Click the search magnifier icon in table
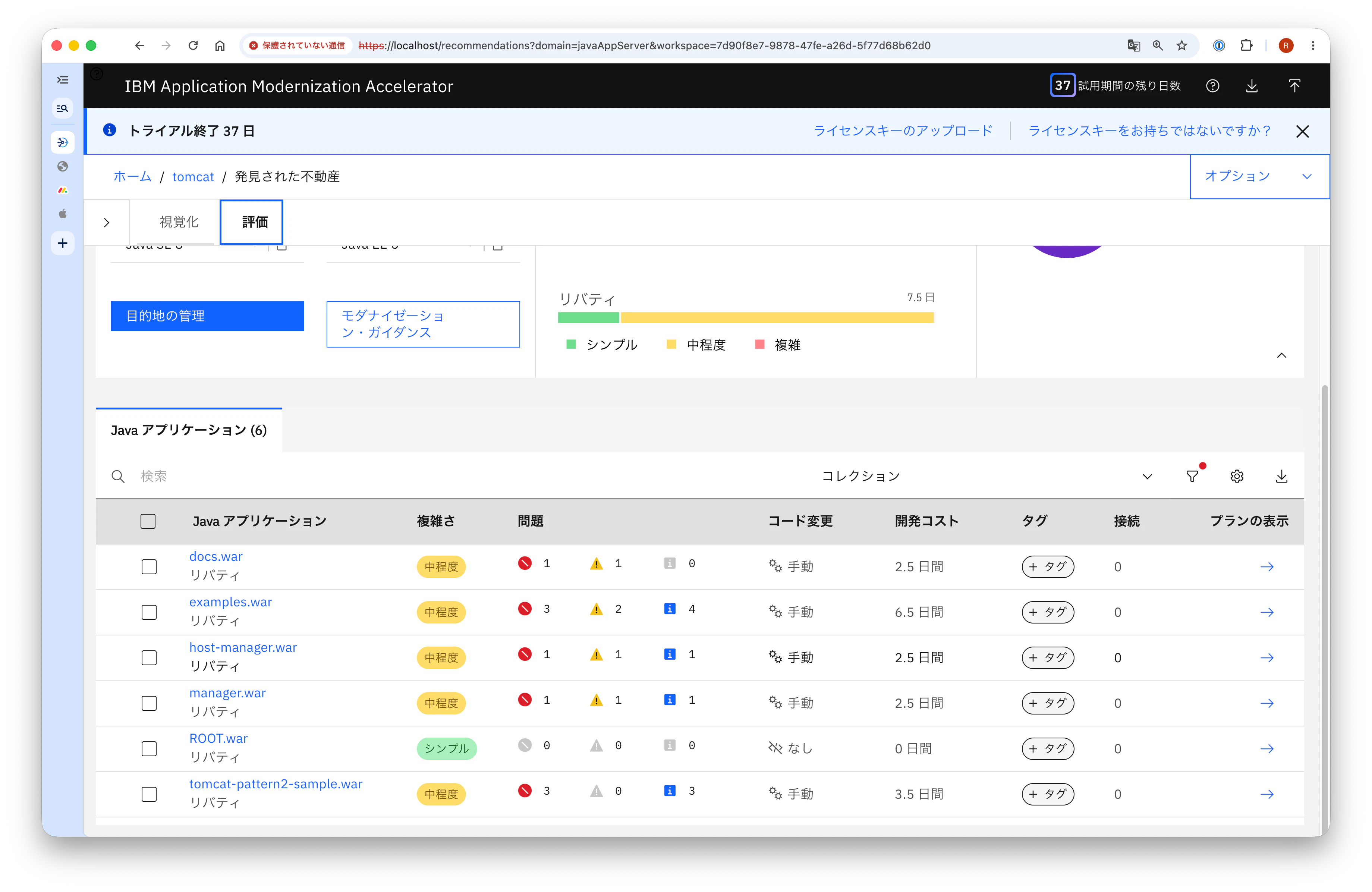This screenshot has height=892, width=1372. (x=117, y=476)
